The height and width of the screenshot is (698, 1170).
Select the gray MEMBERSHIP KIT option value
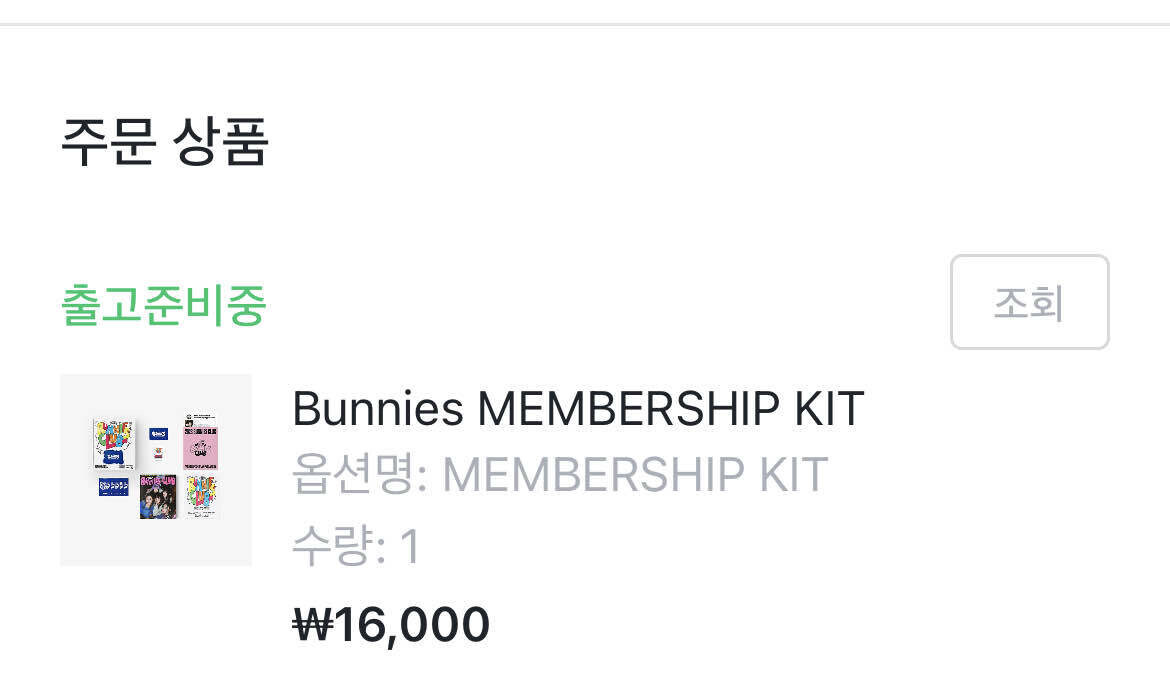coord(635,475)
